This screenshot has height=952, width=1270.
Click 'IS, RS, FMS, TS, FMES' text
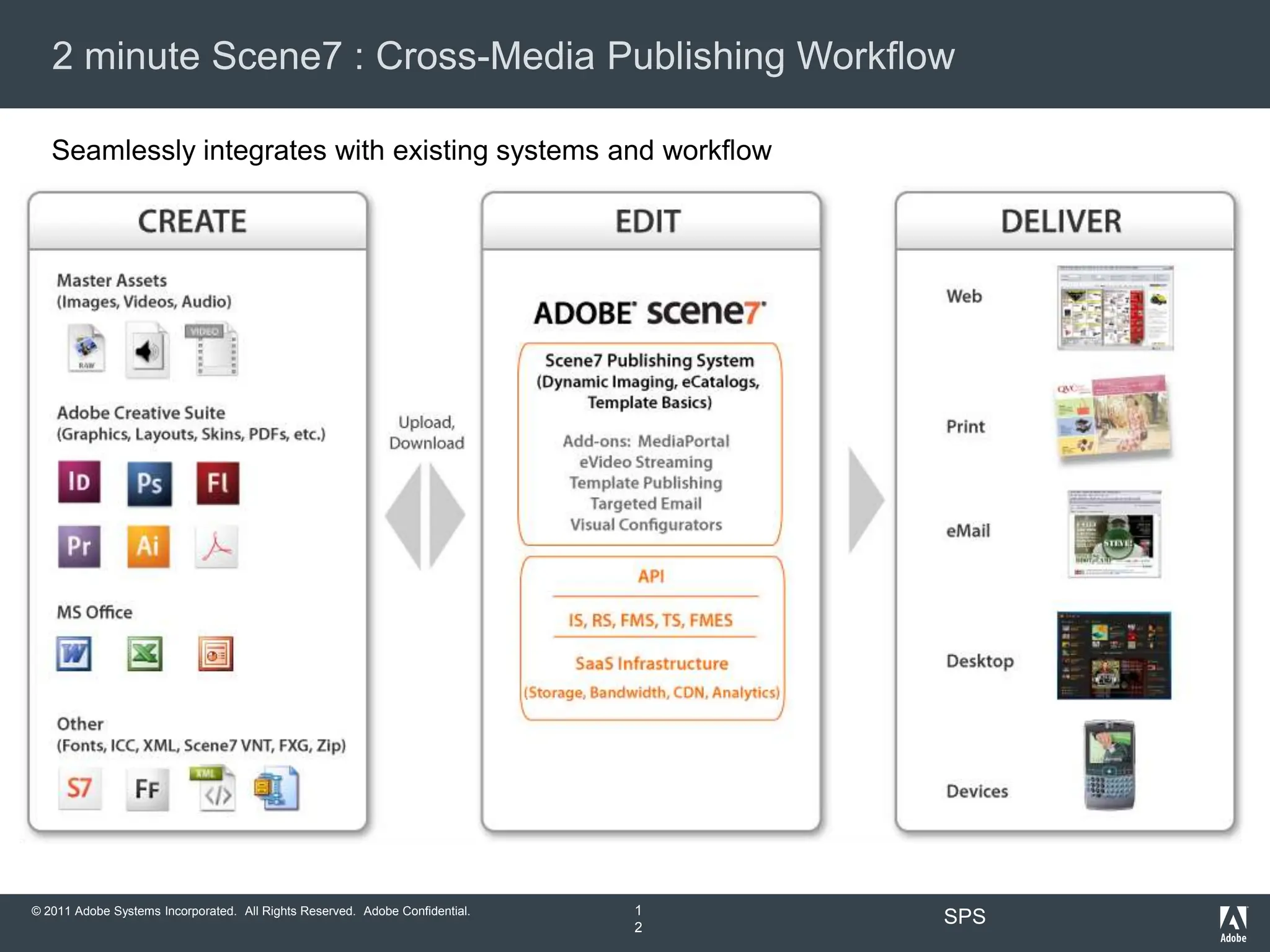(x=651, y=620)
